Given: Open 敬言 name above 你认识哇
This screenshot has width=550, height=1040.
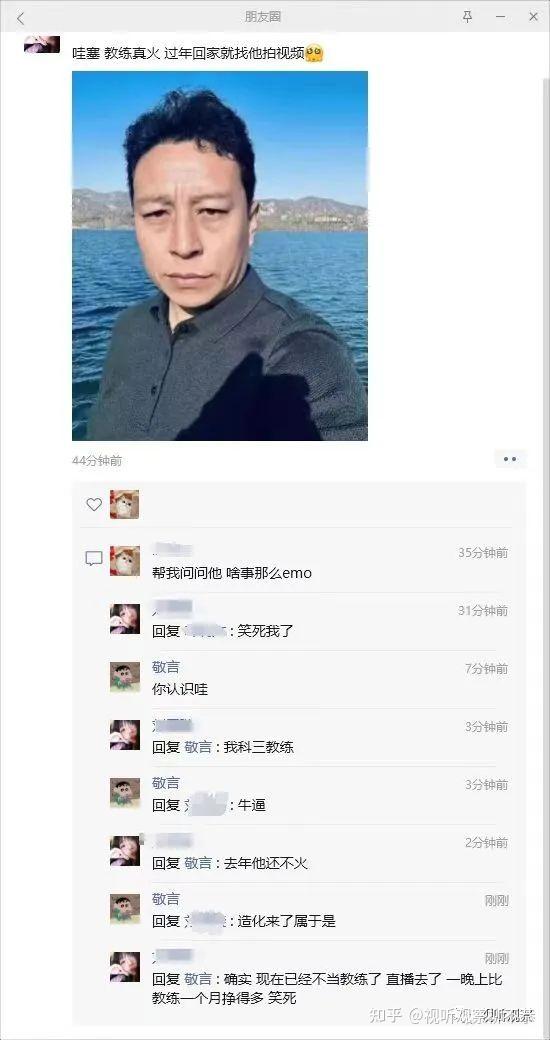Looking at the screenshot, I should (166, 667).
